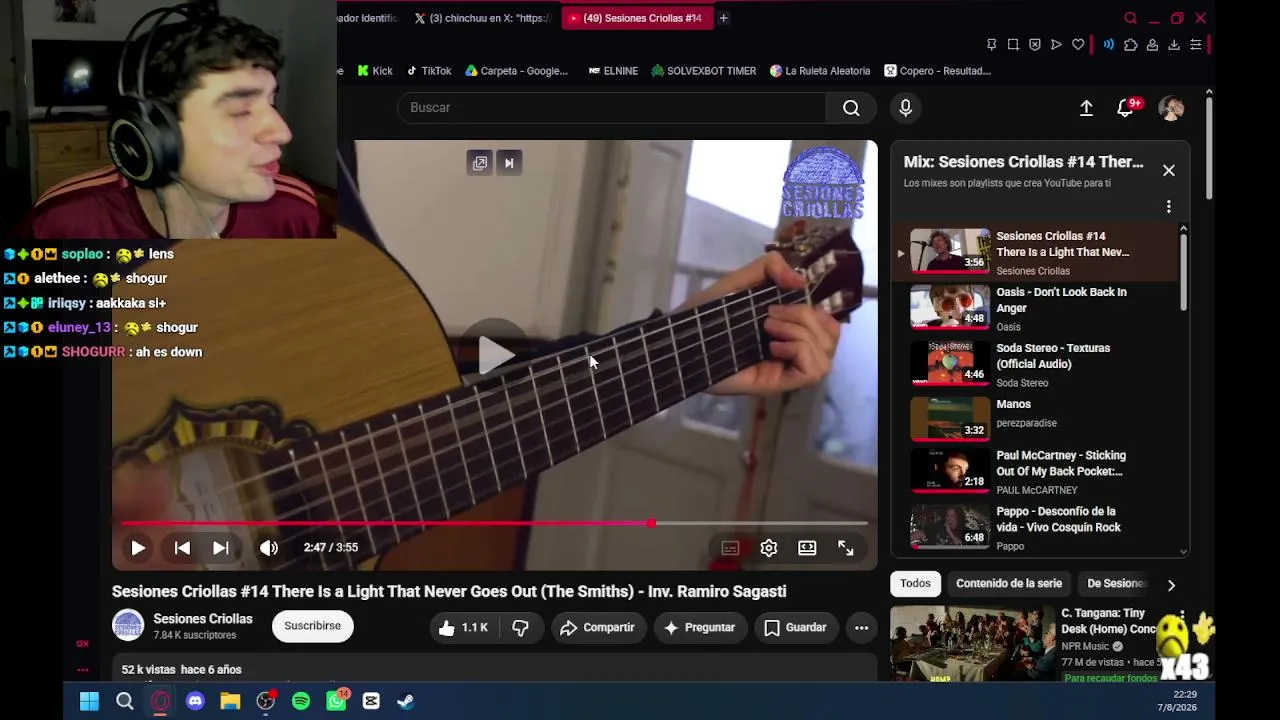Click the skip icon above the video
The width and height of the screenshot is (1280, 720).
[x=509, y=163]
